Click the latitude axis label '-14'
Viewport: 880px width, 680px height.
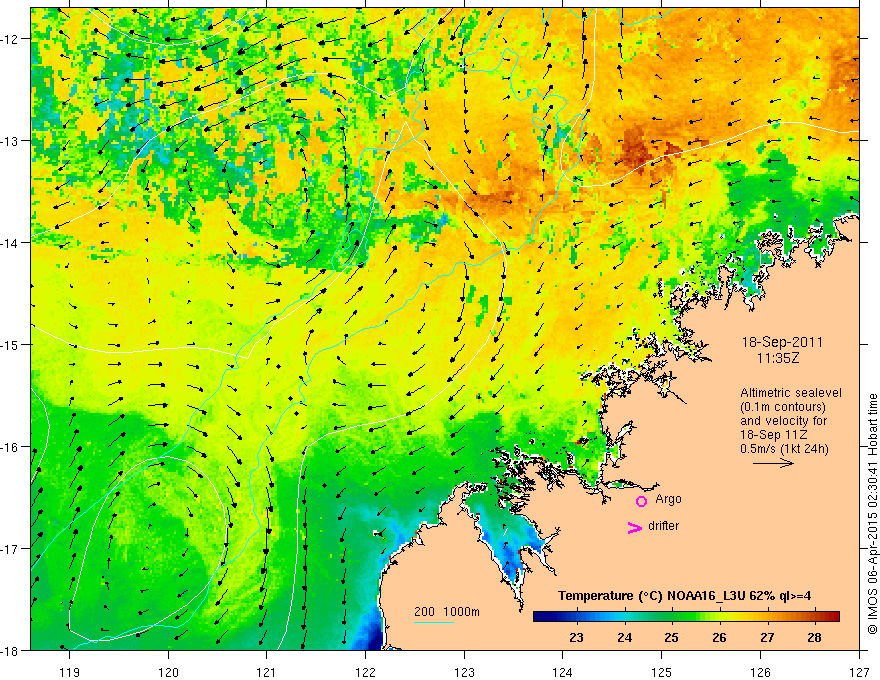tap(10, 243)
